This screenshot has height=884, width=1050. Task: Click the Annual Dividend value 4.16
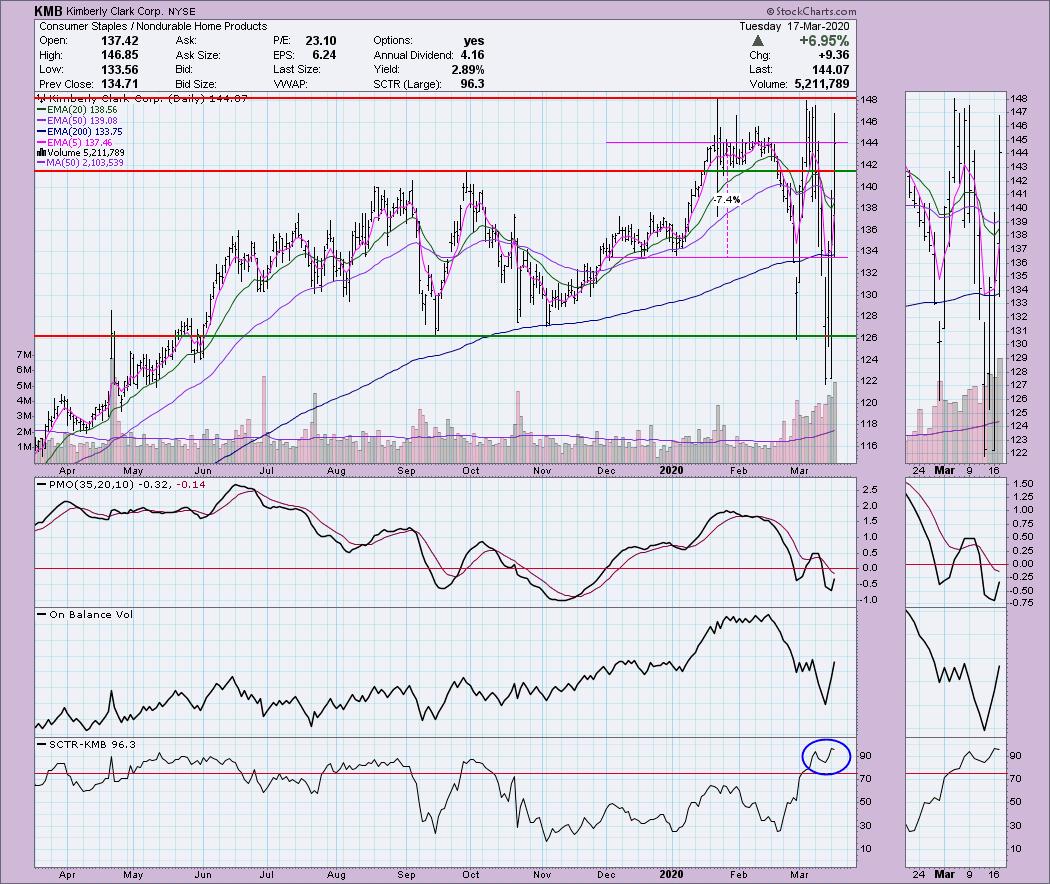pos(472,55)
